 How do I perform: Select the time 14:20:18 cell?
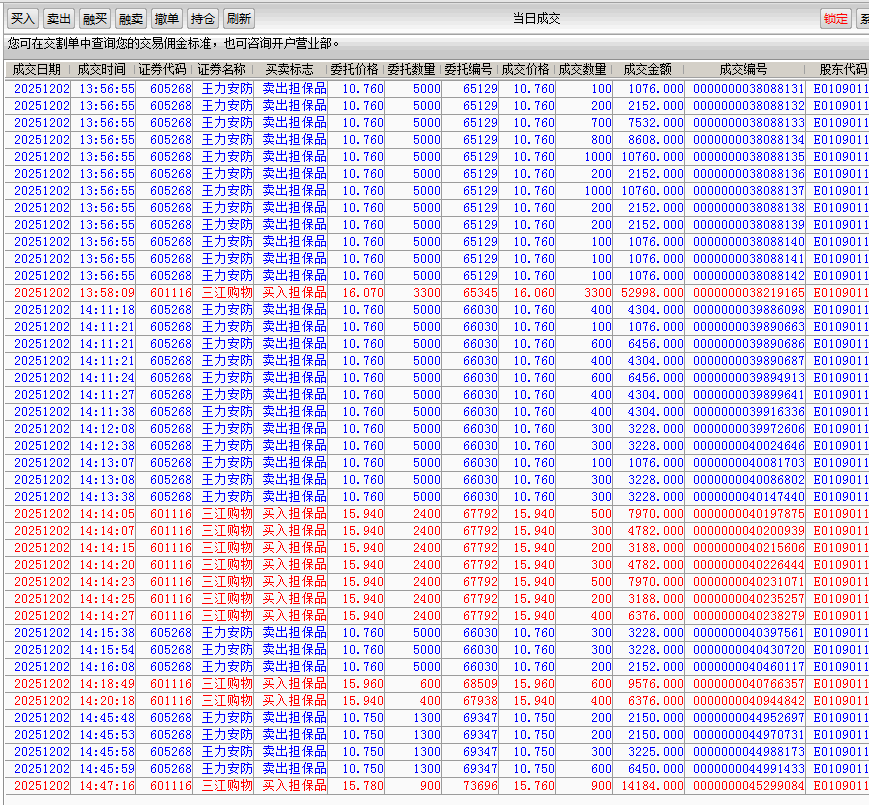(x=106, y=701)
